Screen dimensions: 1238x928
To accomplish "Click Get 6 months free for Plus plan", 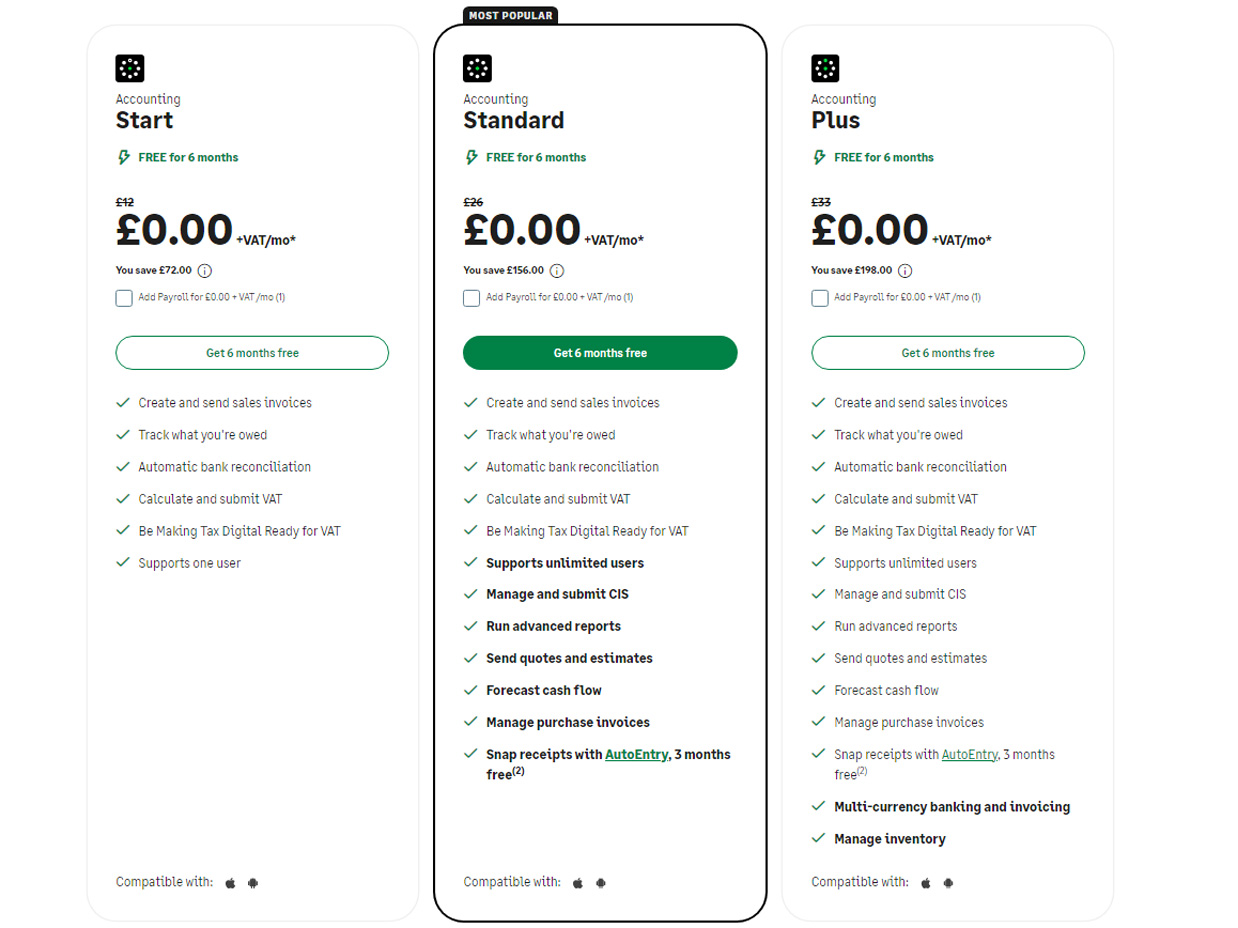I will (x=948, y=353).
